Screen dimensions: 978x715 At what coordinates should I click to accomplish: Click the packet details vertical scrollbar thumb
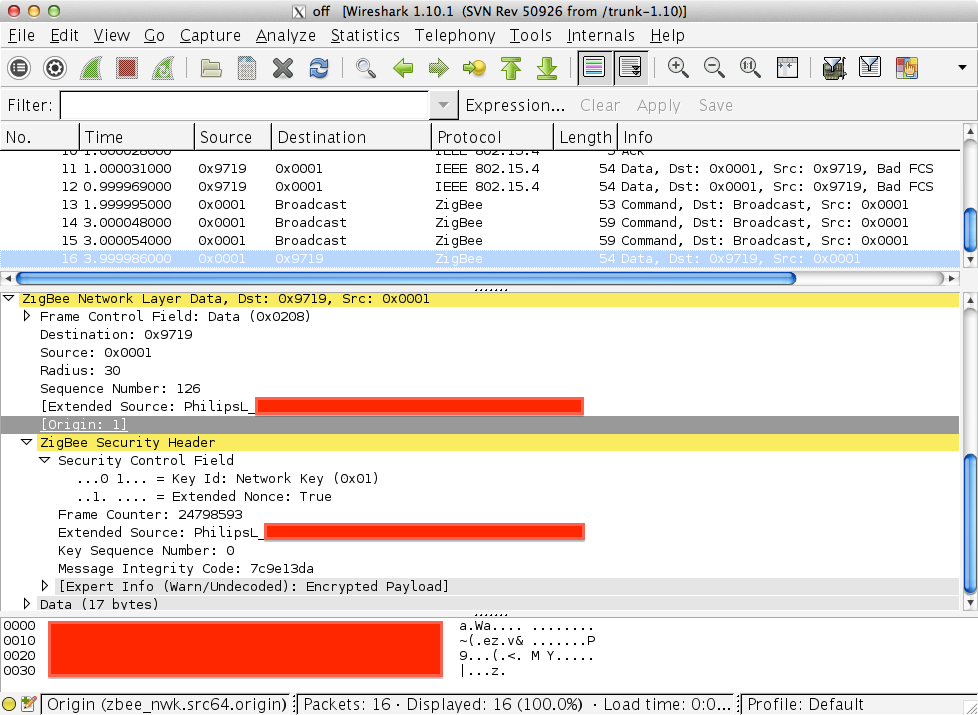[x=970, y=524]
